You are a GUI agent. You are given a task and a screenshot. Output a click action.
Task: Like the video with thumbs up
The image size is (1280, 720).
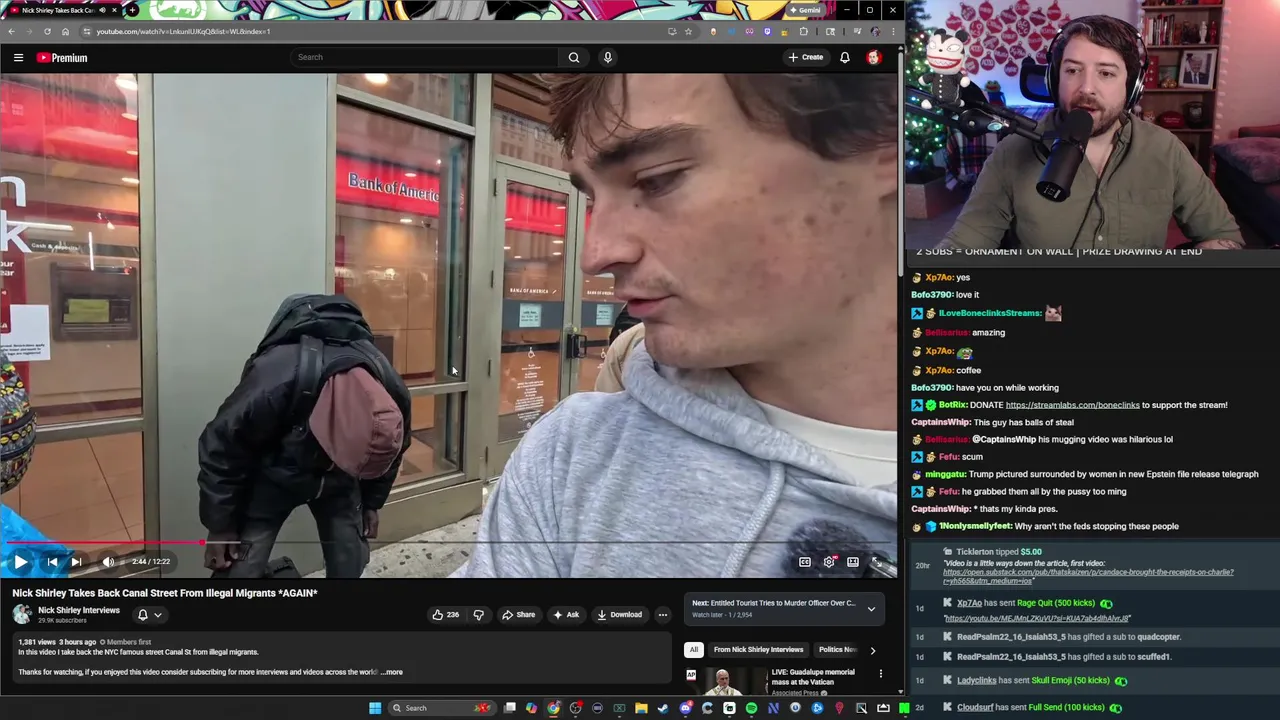(445, 615)
